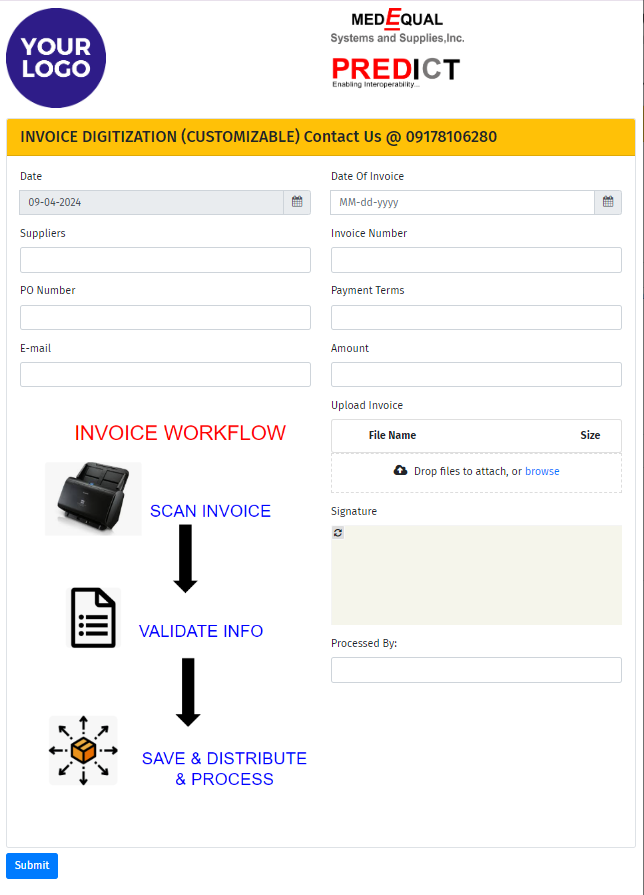Click into the E-mail field

[166, 374]
